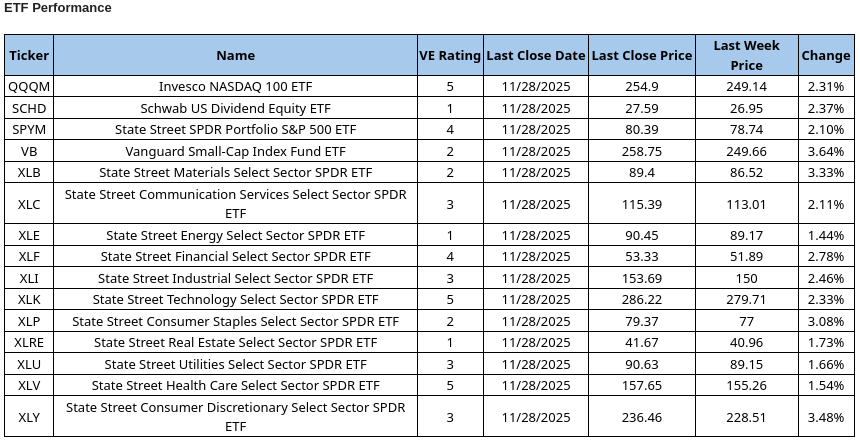Select the SPYM ticker cell
The image size is (860, 440).
pos(29,130)
